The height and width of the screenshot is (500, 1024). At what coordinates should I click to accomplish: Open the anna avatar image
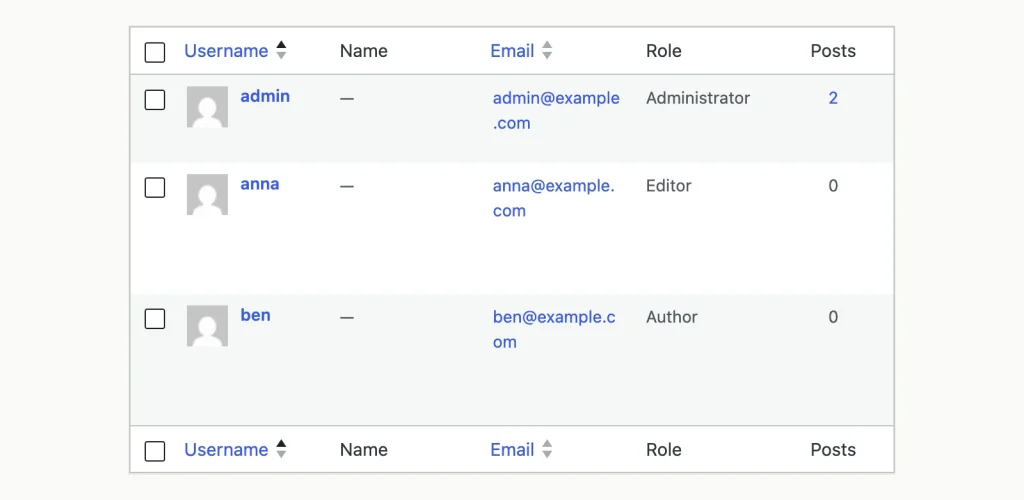(x=208, y=194)
